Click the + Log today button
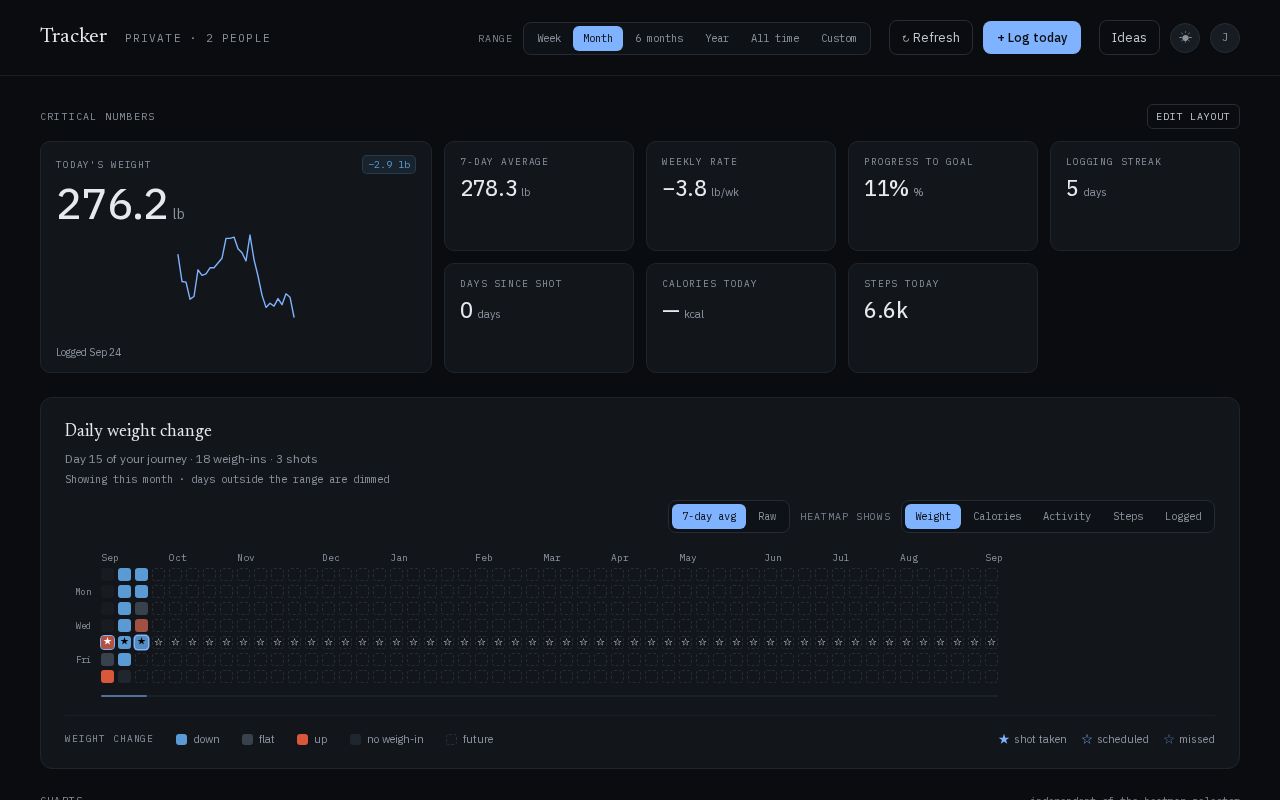This screenshot has height=800, width=1280. click(1032, 38)
